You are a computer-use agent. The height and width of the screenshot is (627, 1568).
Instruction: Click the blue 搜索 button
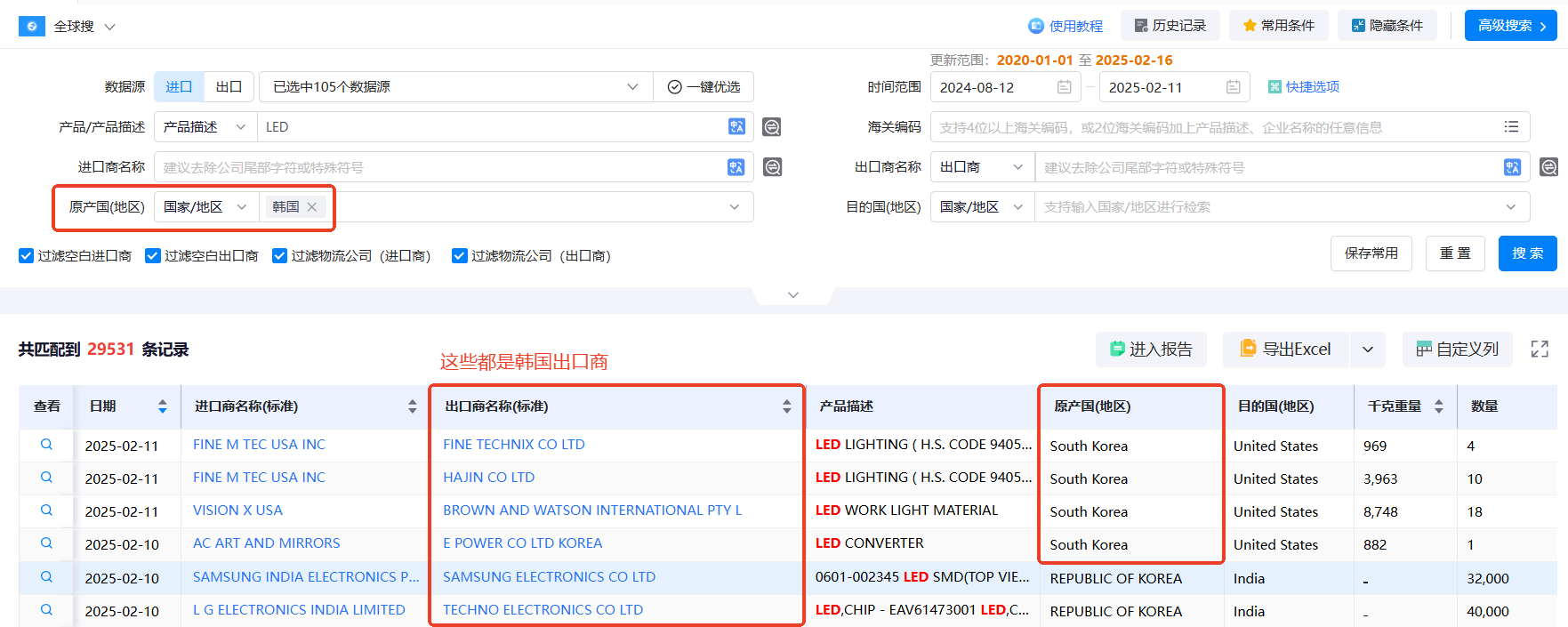click(x=1527, y=253)
